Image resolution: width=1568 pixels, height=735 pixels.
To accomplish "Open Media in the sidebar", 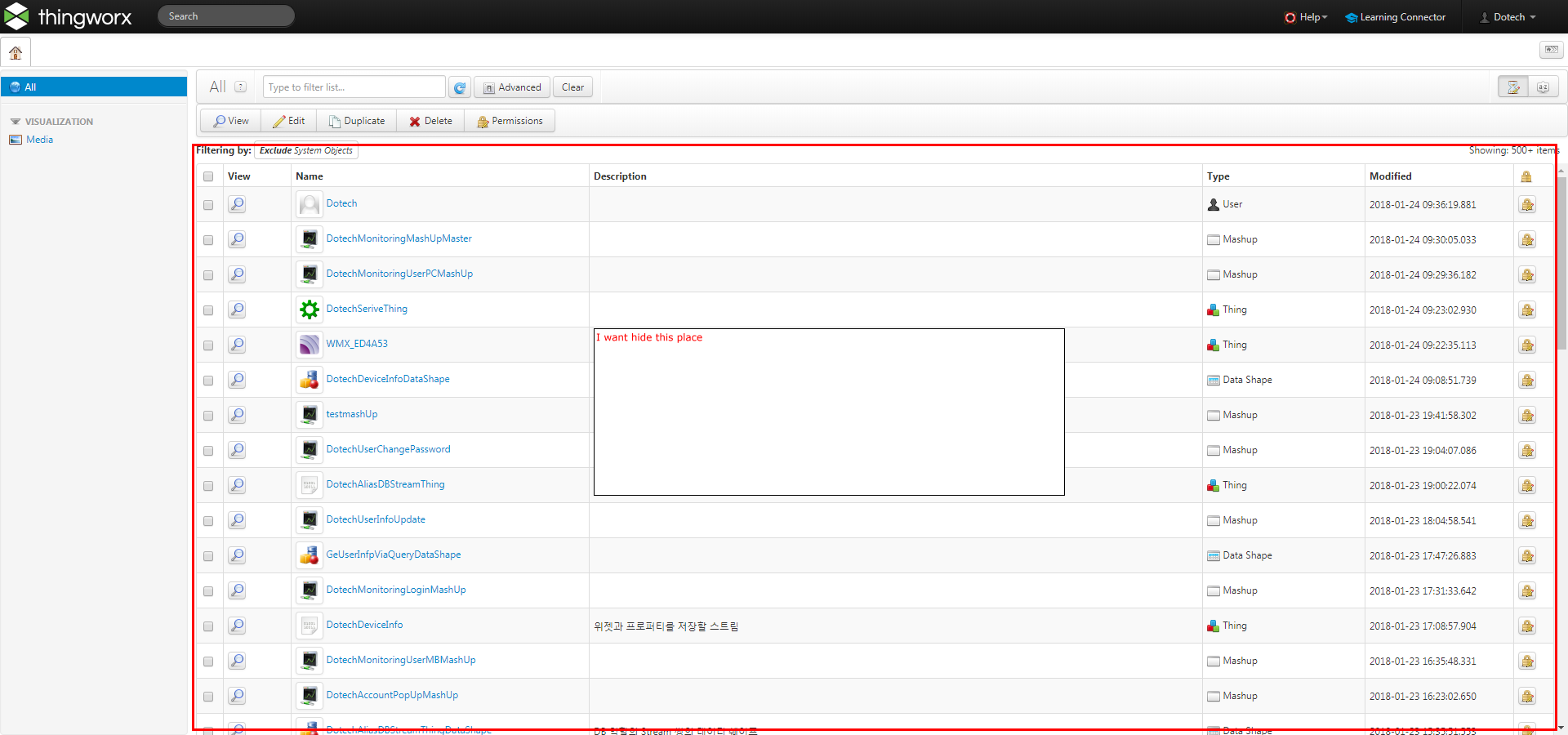I will [39, 140].
